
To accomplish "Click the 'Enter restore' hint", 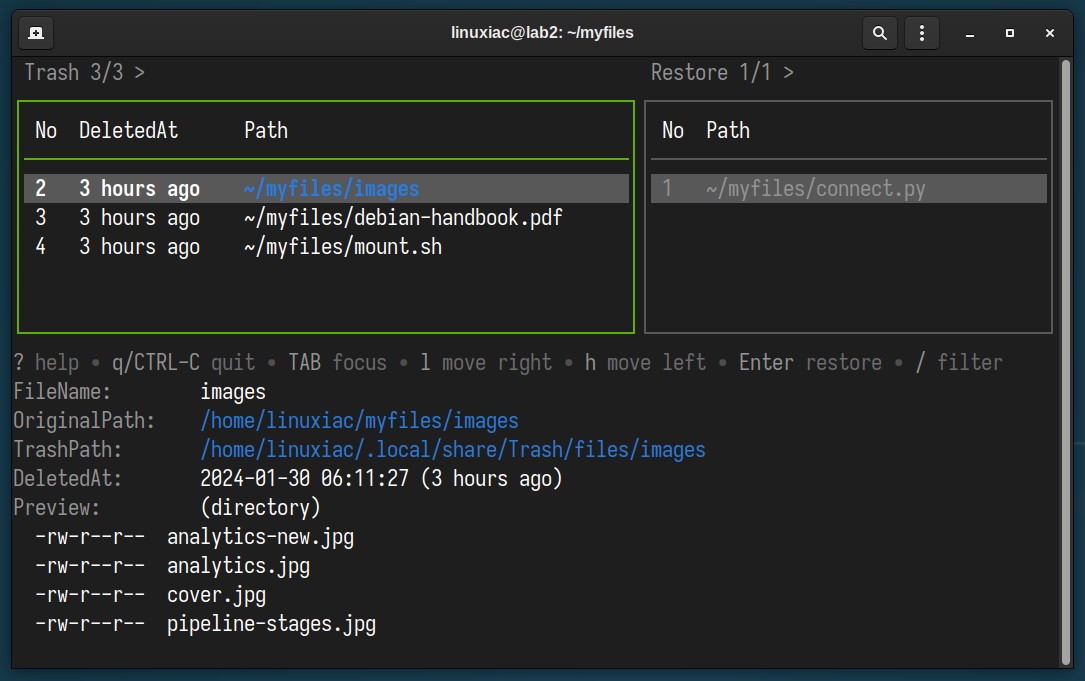I will click(x=810, y=362).
